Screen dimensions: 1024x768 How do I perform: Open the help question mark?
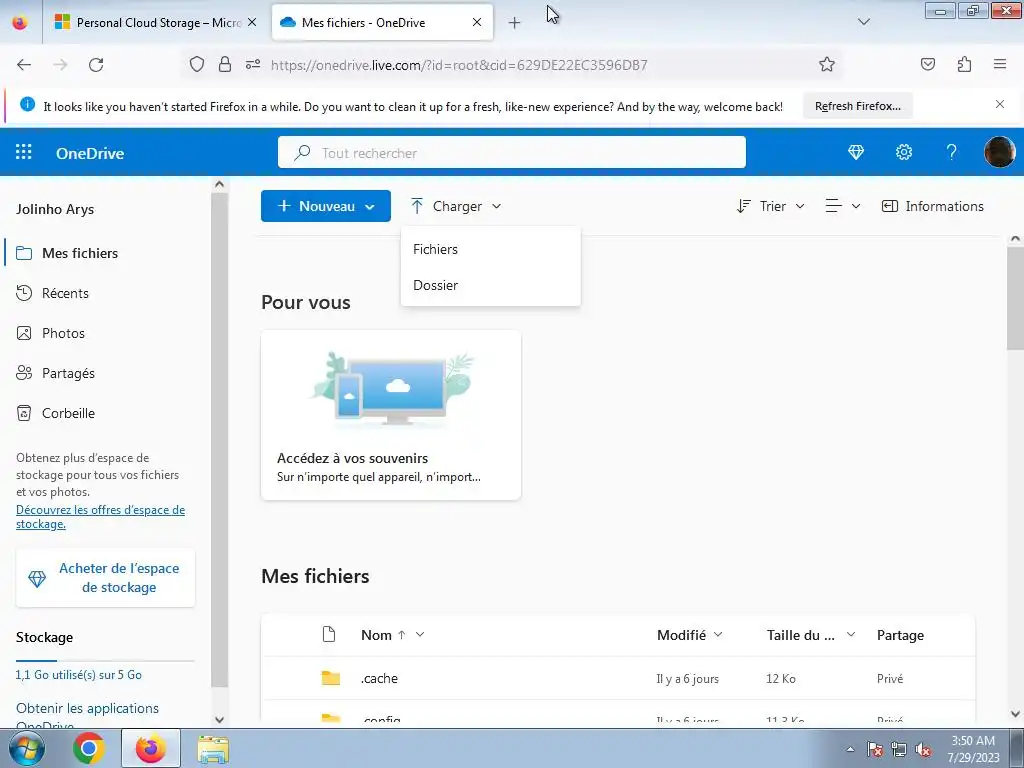(x=952, y=152)
